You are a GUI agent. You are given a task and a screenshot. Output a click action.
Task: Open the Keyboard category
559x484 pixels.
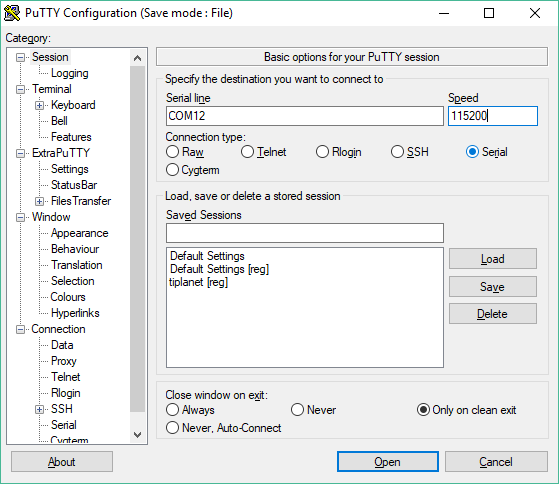(x=73, y=105)
